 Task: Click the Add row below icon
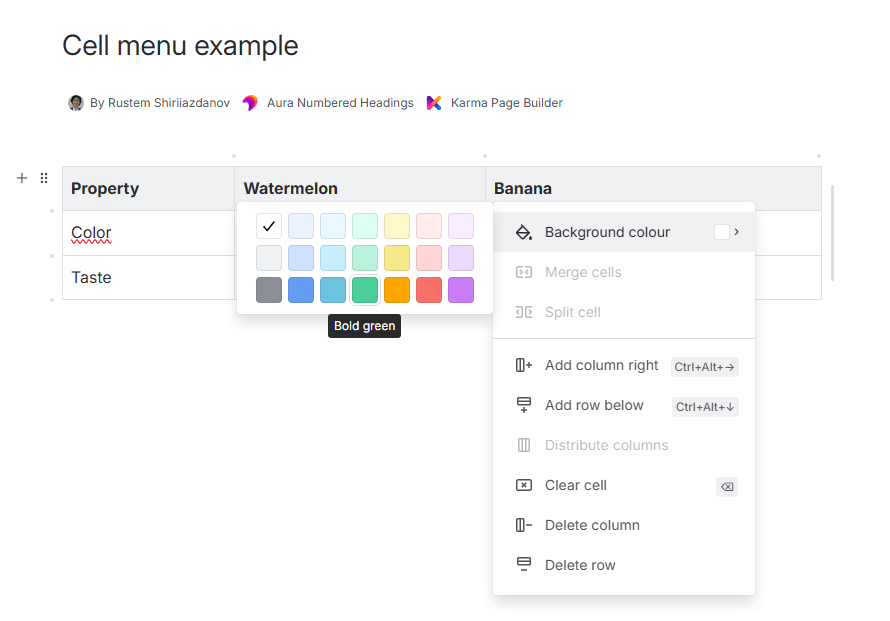(x=523, y=405)
